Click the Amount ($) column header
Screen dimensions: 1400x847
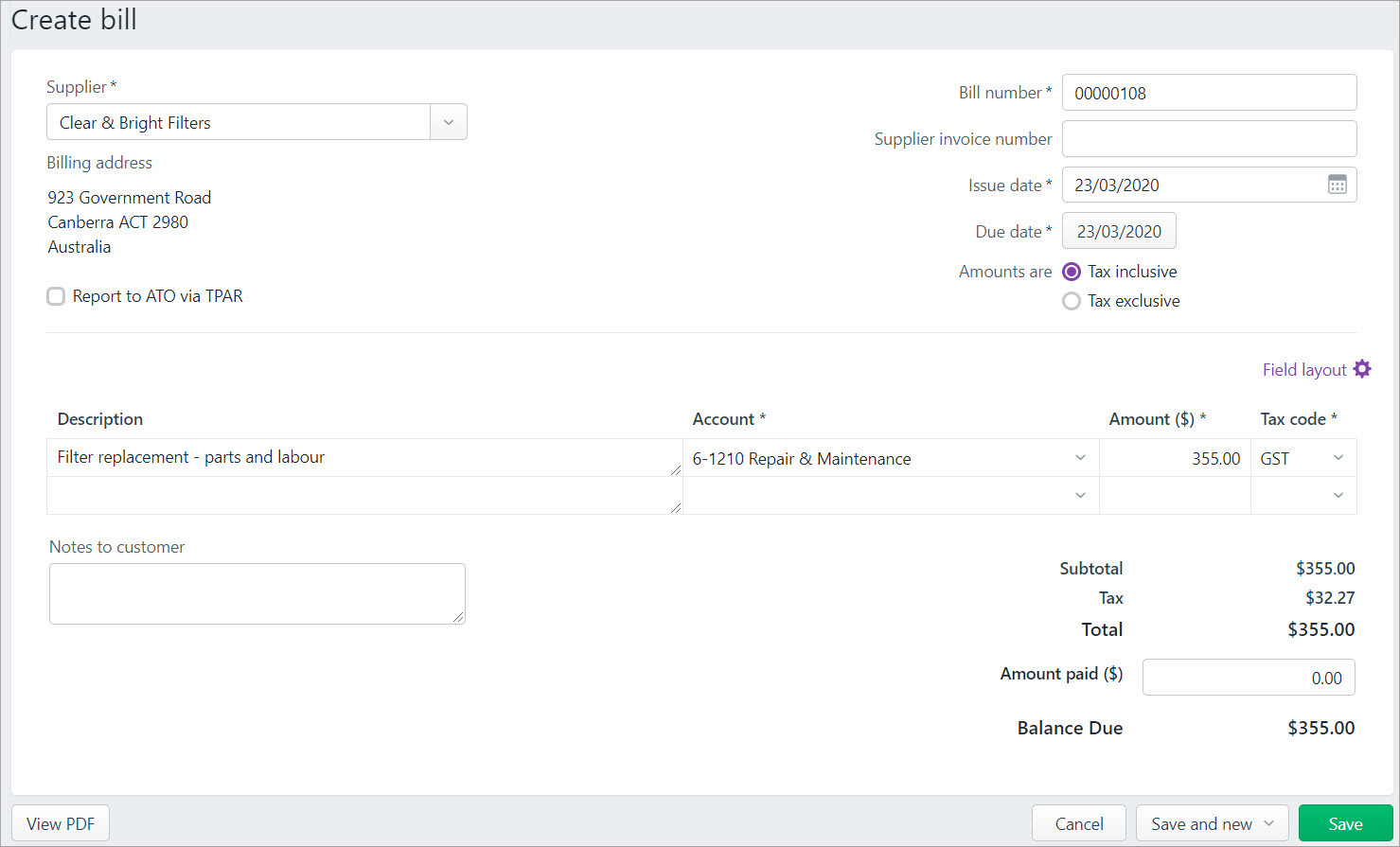(1158, 419)
